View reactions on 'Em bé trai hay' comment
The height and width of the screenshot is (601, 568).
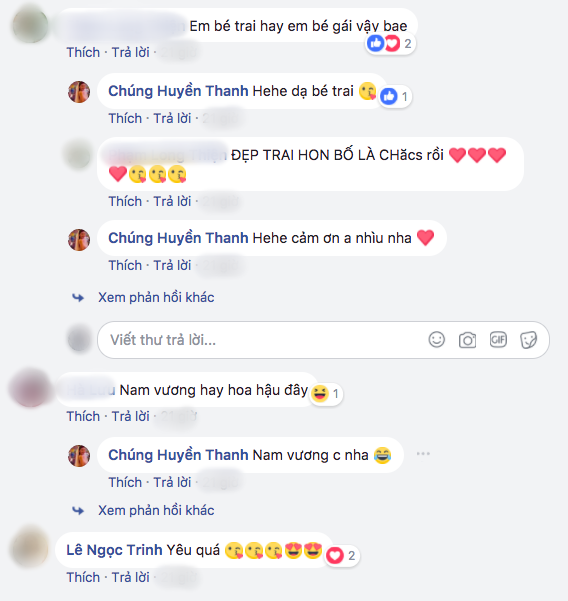click(x=390, y=43)
